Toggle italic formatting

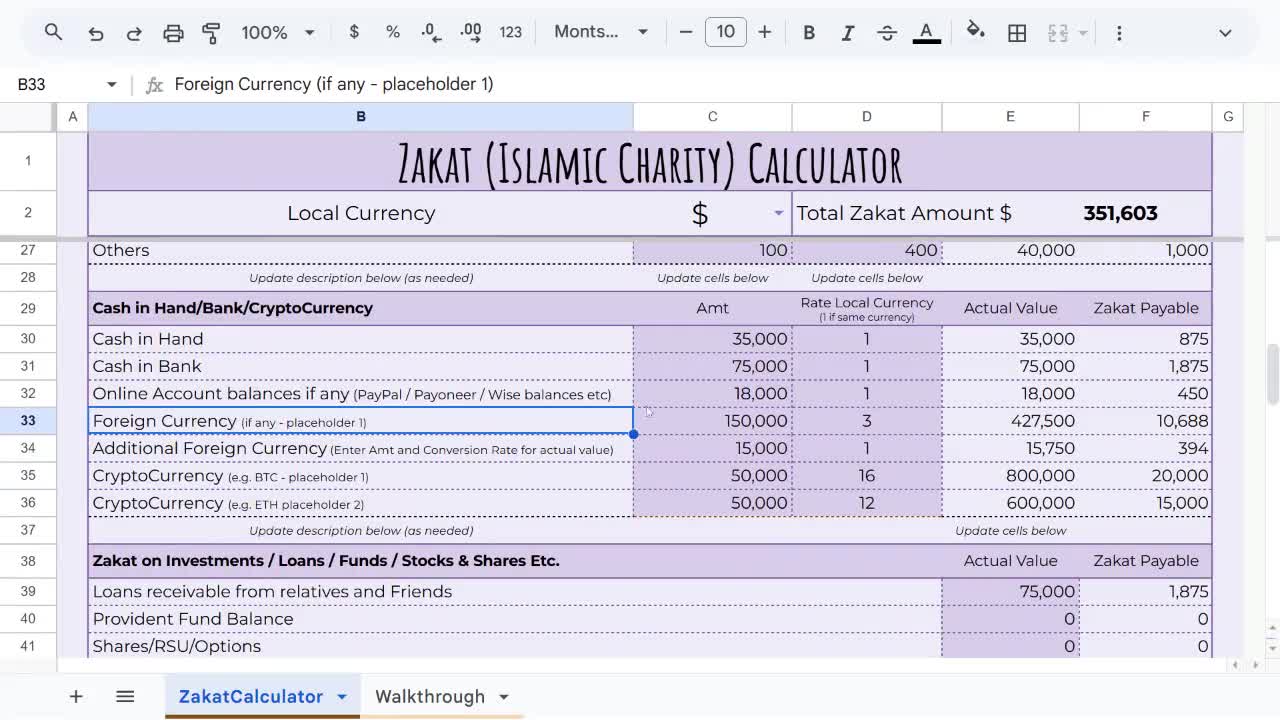(x=847, y=32)
